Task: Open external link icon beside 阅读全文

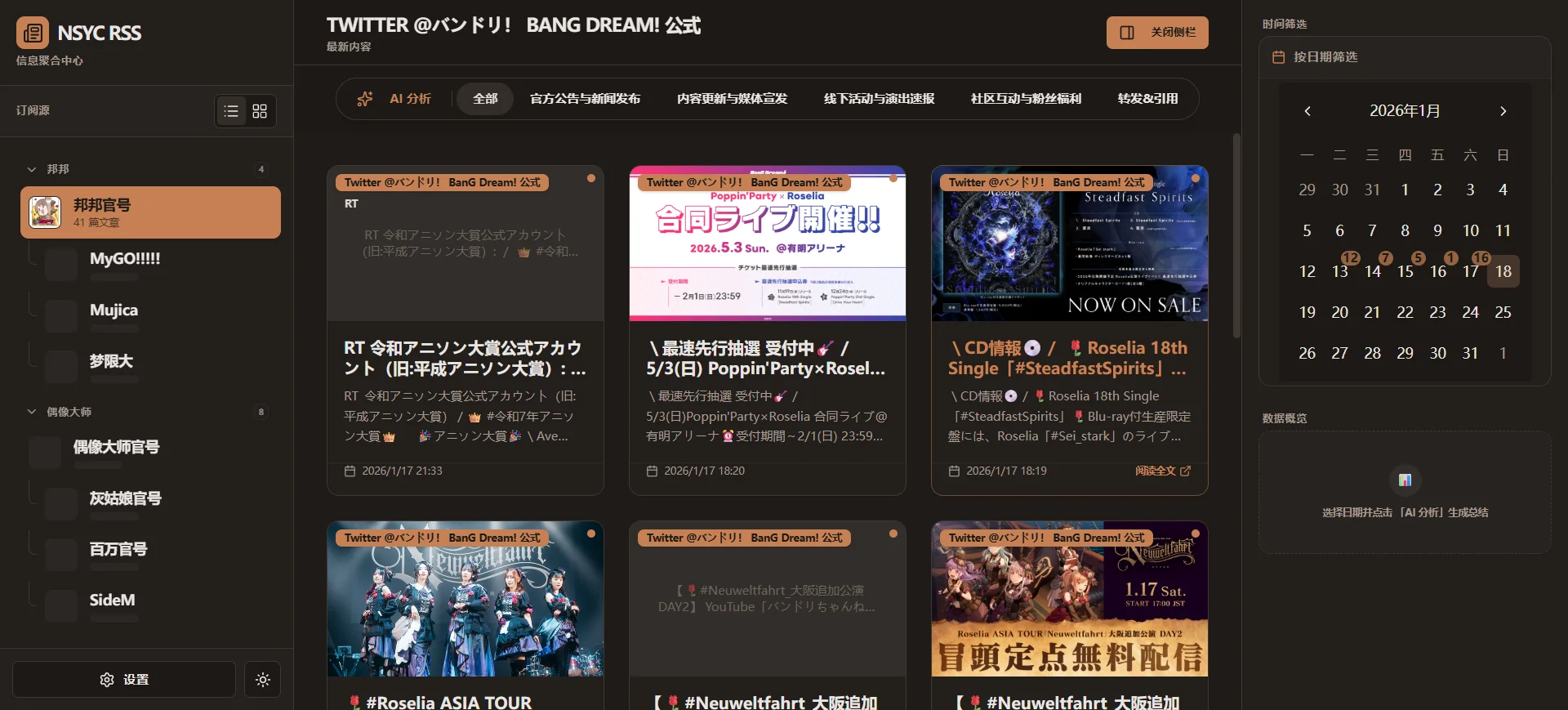Action: pyautogui.click(x=1186, y=471)
